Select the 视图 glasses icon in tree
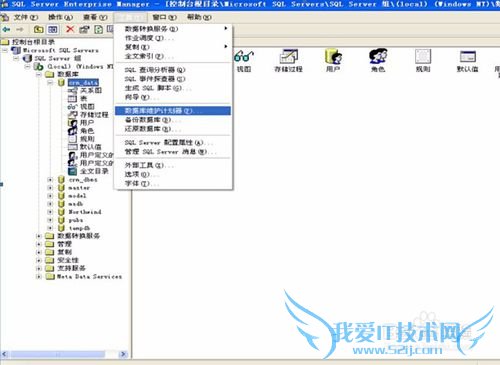Viewport: 500px width, 365px height. click(x=72, y=107)
